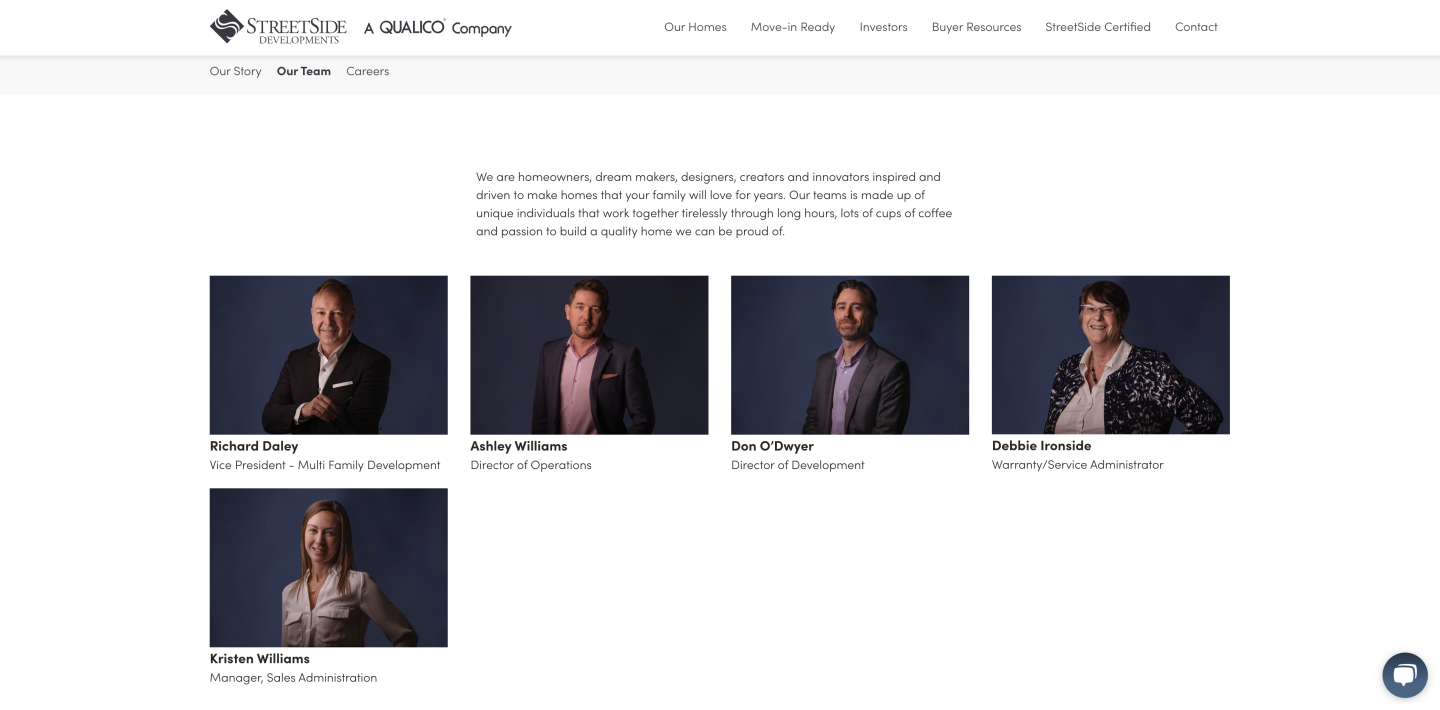Select StreetSide Certified in navigation
Screen dimensions: 1440x710
point(1098,27)
